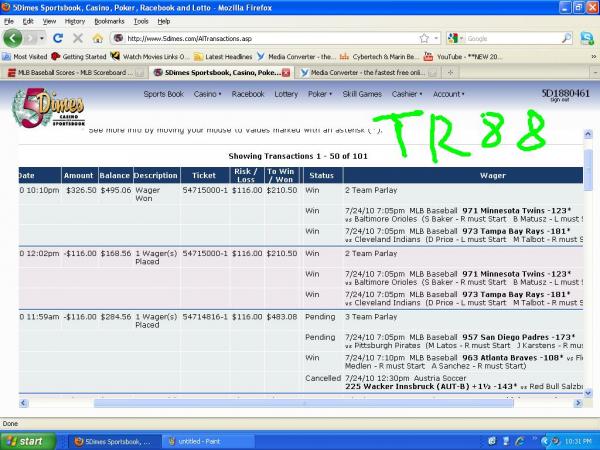This screenshot has width=600, height=450.
Task: Close the 5Dimes Sportsbook browser tab
Action: [286, 73]
